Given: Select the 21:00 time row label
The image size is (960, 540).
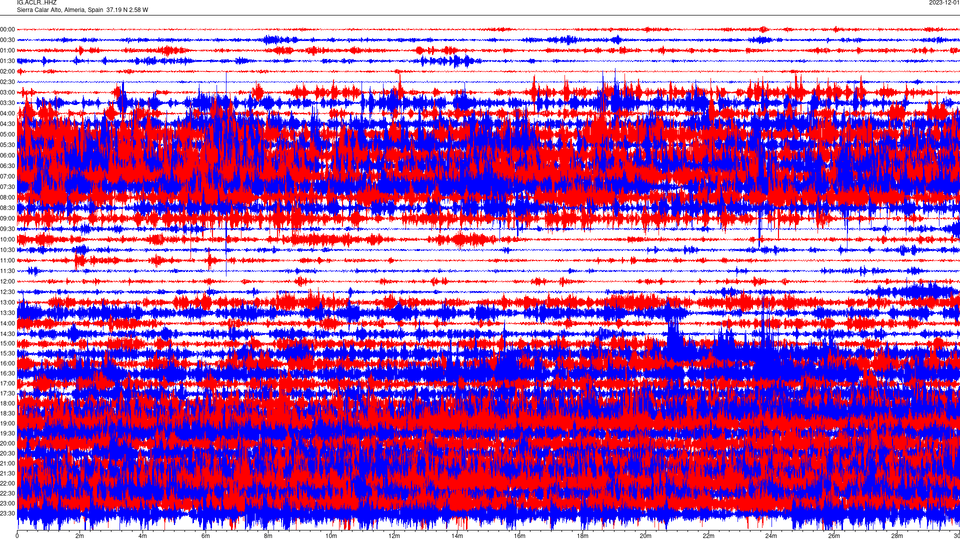Looking at the screenshot, I should [7, 463].
